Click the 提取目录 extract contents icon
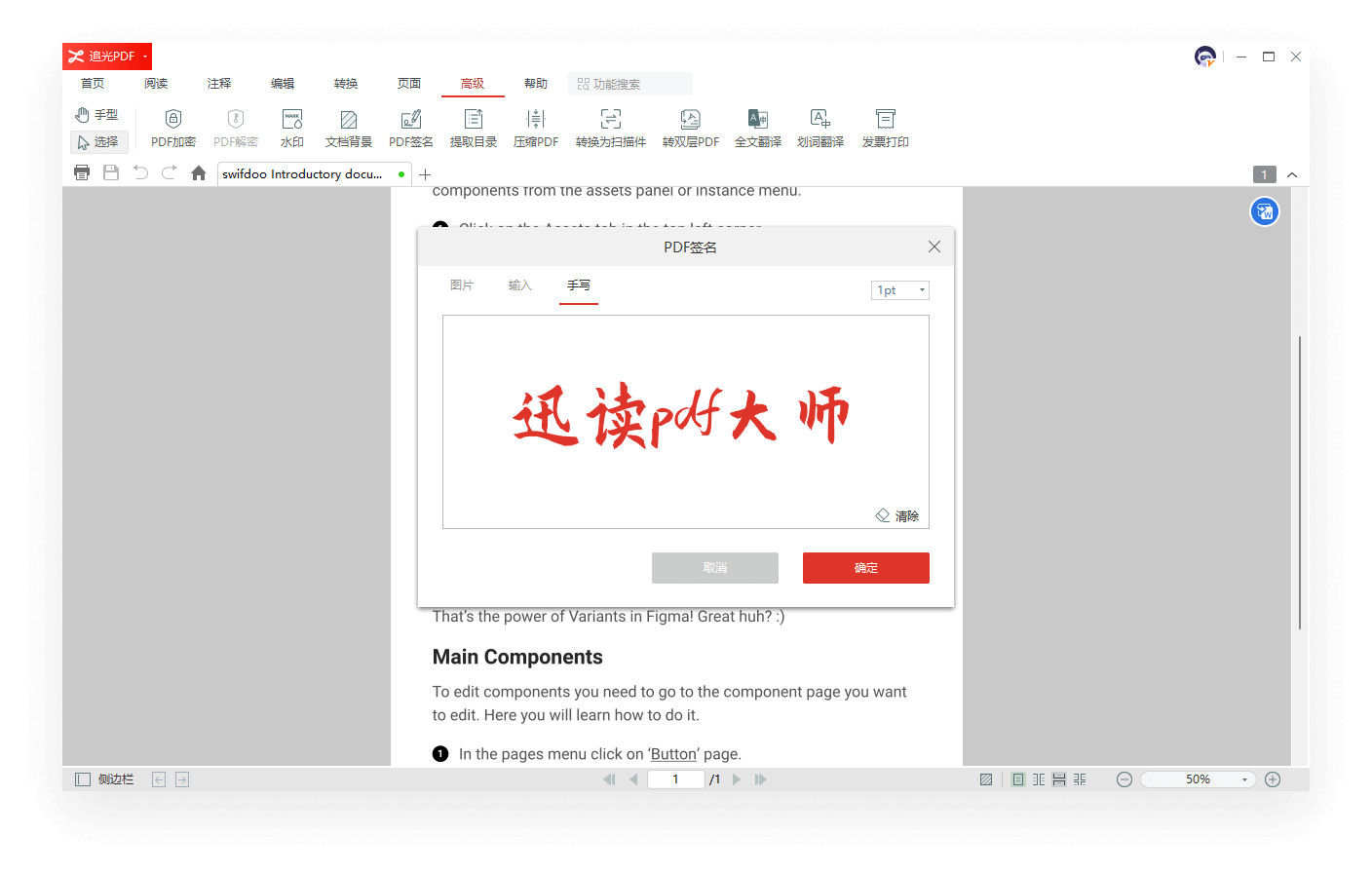The image size is (1372, 873). point(474,120)
